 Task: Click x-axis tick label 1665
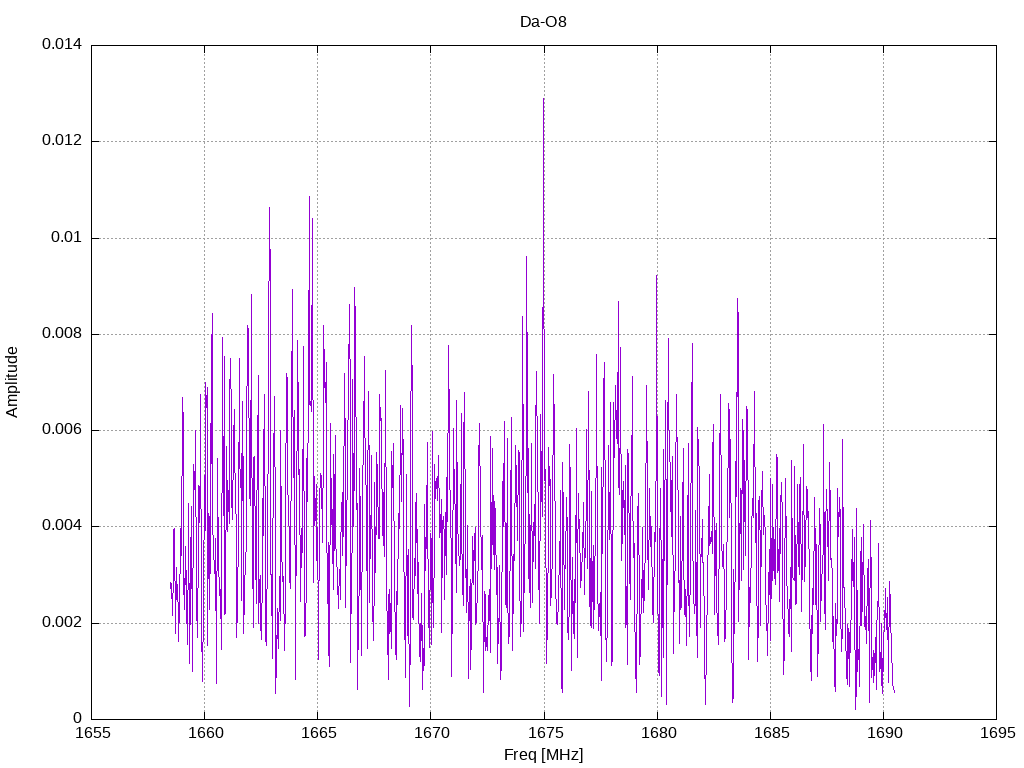[319, 733]
